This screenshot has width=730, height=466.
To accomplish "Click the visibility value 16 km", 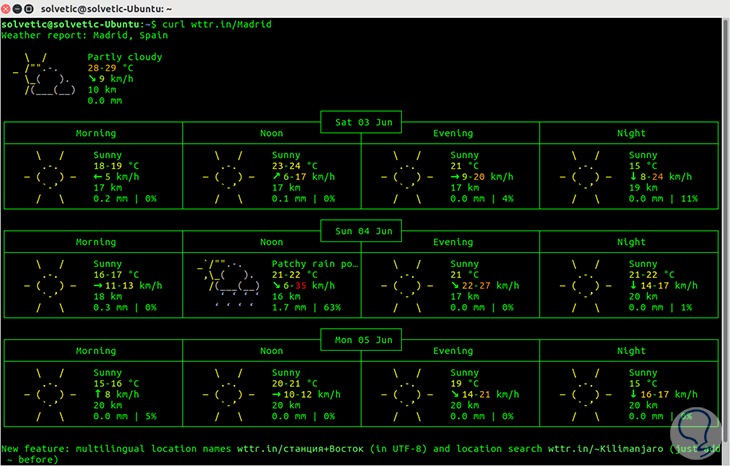I will click(286, 297).
